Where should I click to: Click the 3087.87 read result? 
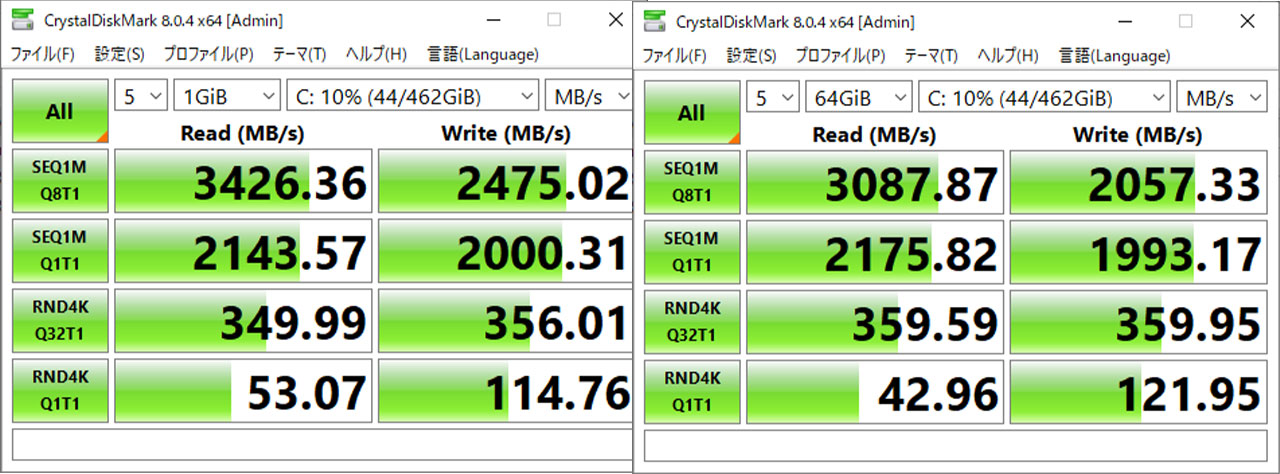point(875,183)
